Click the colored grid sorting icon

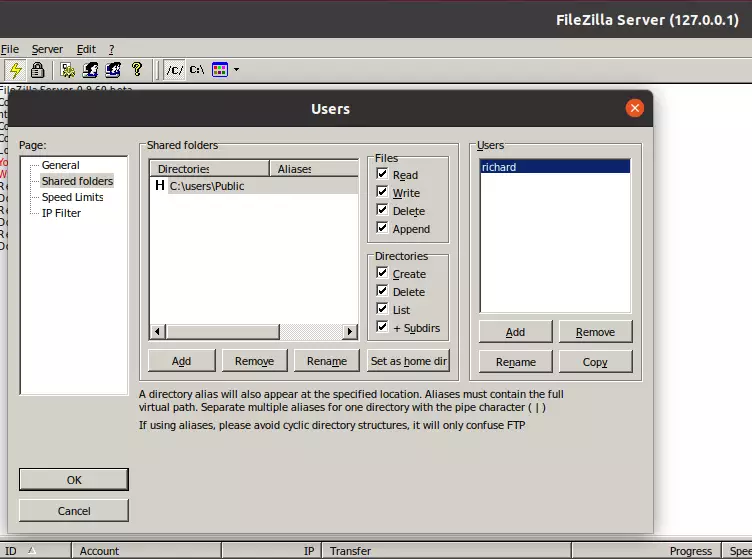point(220,70)
